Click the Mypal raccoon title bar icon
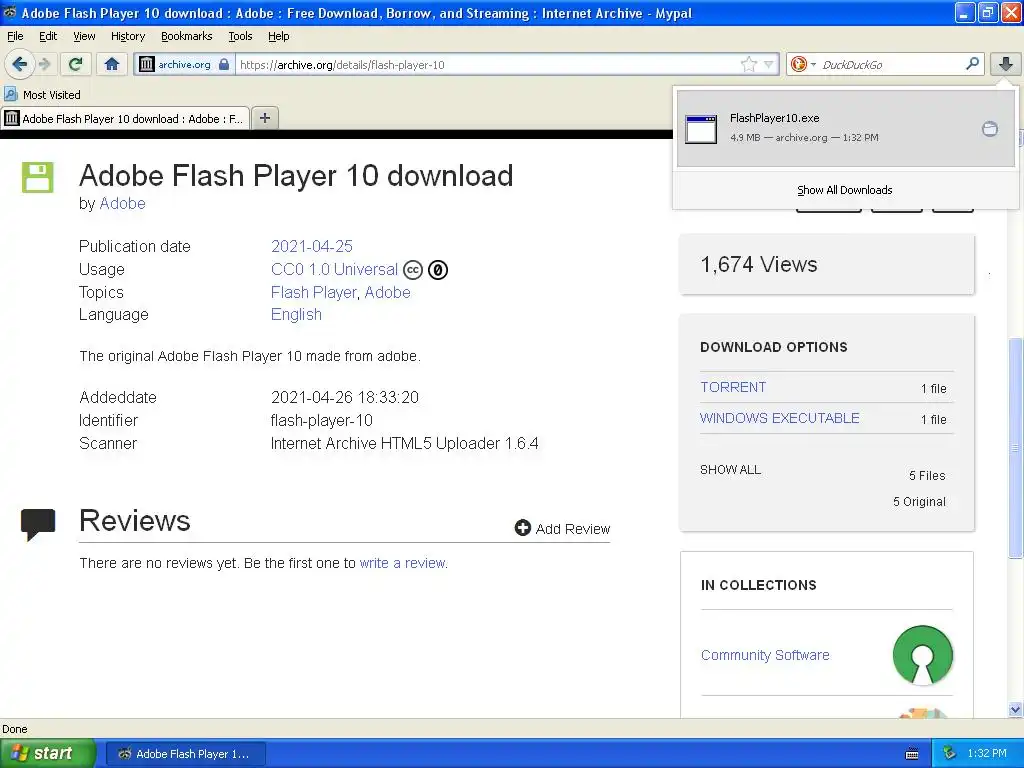Image resolution: width=1024 pixels, height=768 pixels. [x=9, y=12]
